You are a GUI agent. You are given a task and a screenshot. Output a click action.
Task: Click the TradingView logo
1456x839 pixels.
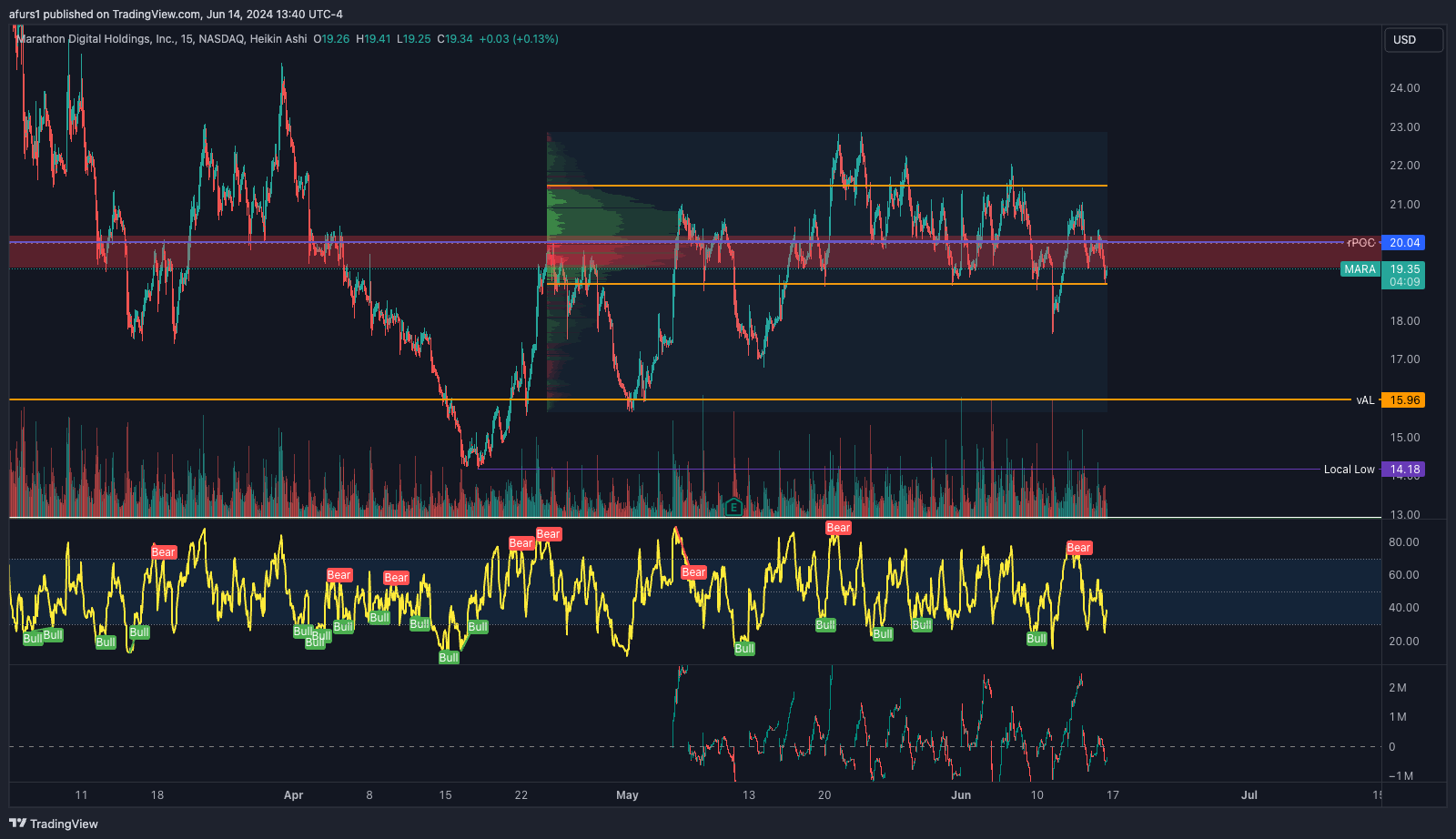[x=54, y=824]
